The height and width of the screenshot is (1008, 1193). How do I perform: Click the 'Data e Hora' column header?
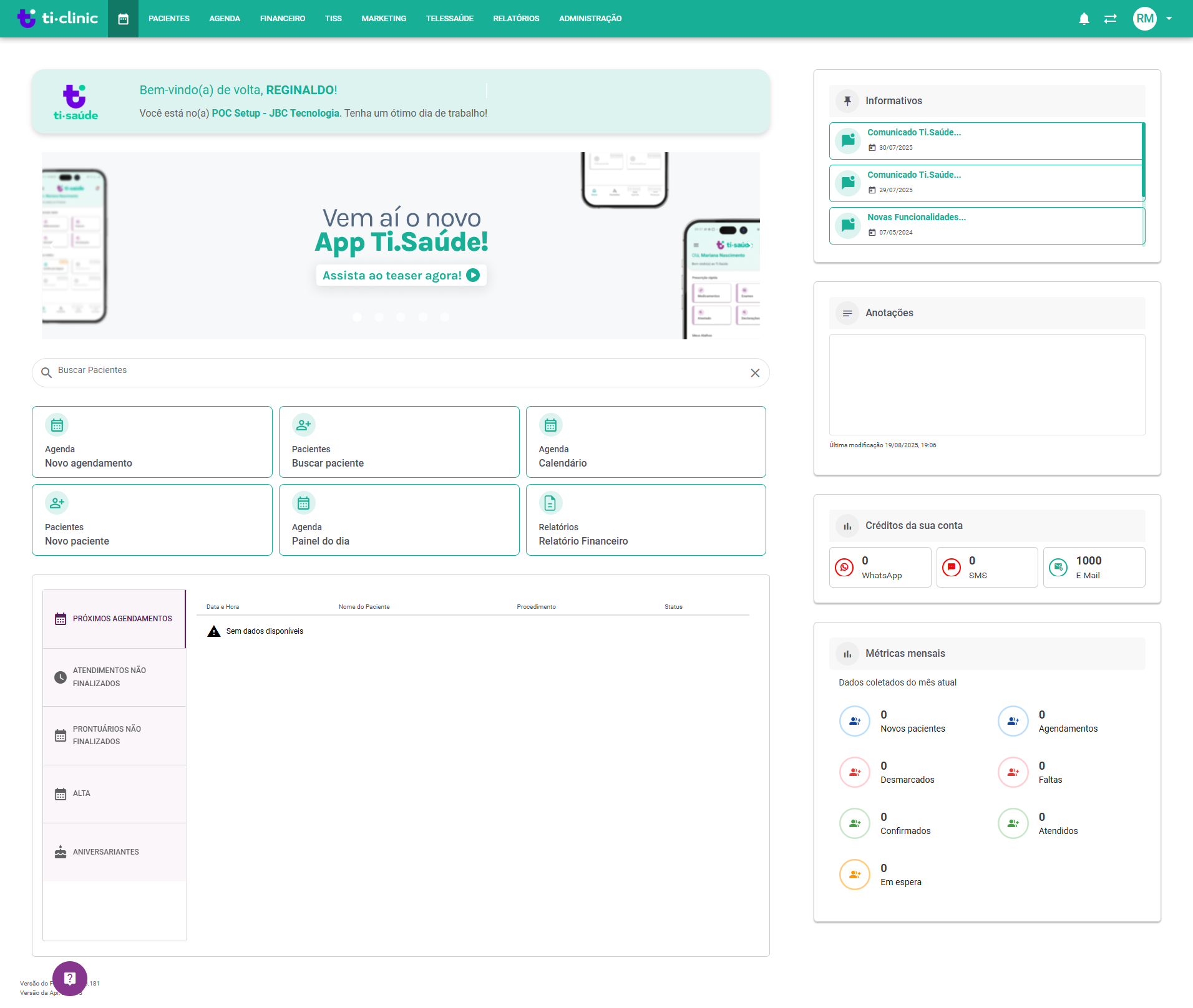(223, 607)
